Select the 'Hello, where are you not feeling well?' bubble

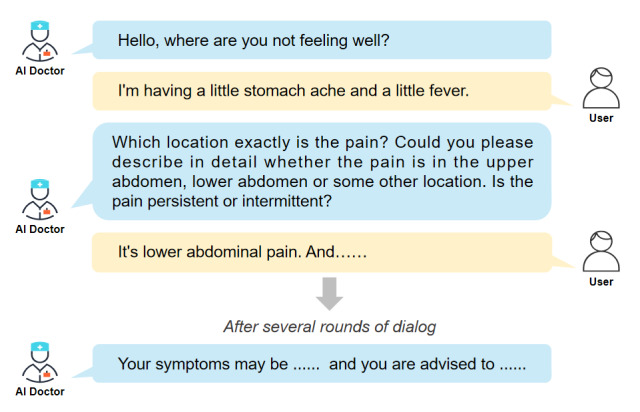[322, 40]
